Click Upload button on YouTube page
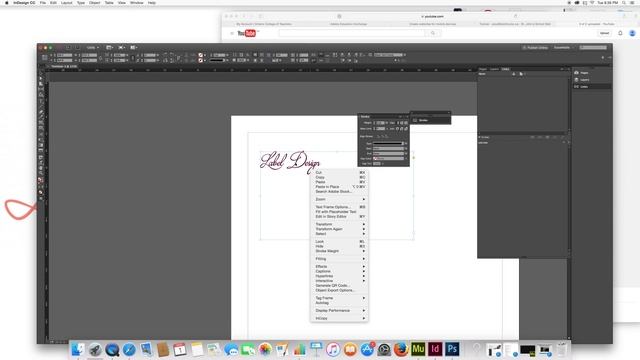 click(604, 33)
